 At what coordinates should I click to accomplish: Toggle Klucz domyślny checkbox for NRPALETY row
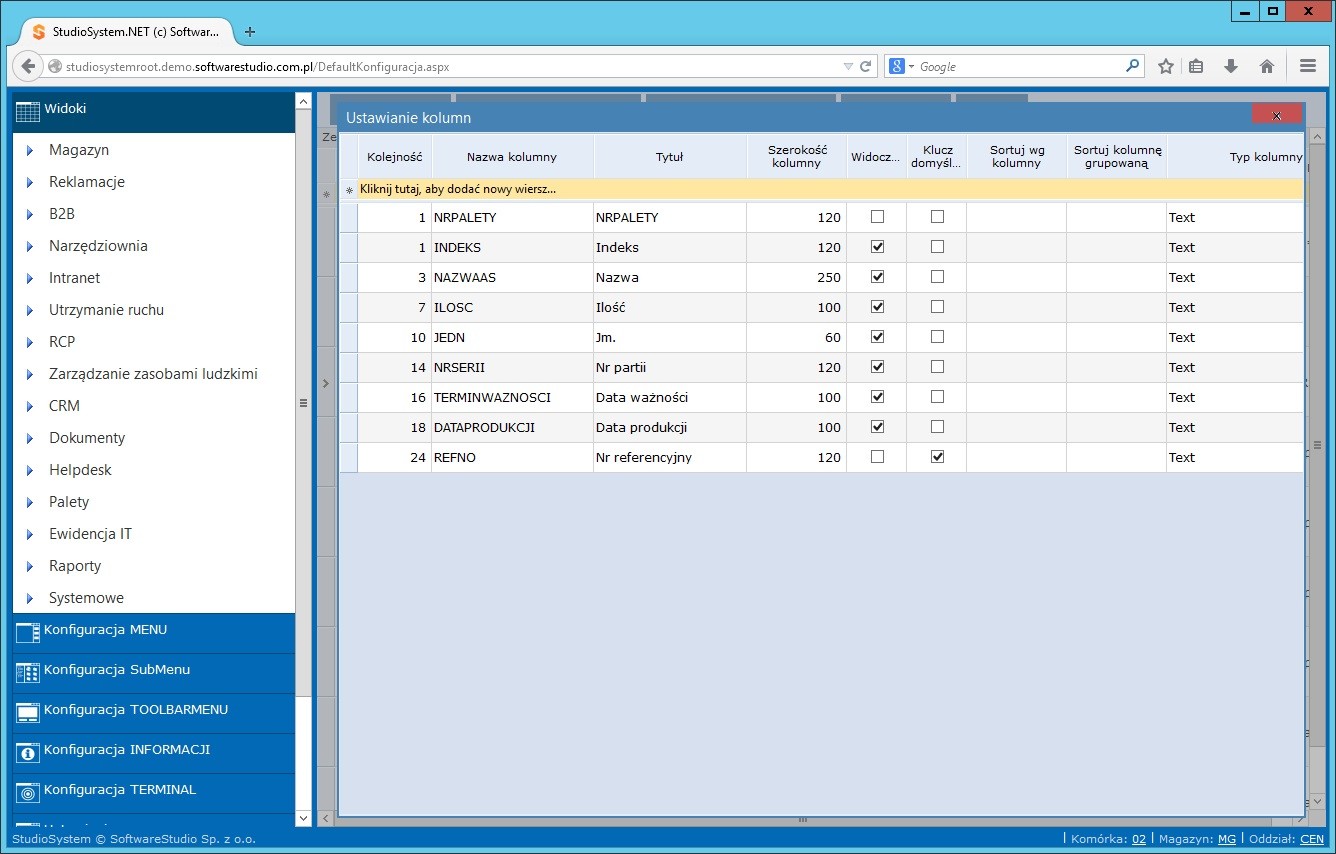[x=937, y=217]
